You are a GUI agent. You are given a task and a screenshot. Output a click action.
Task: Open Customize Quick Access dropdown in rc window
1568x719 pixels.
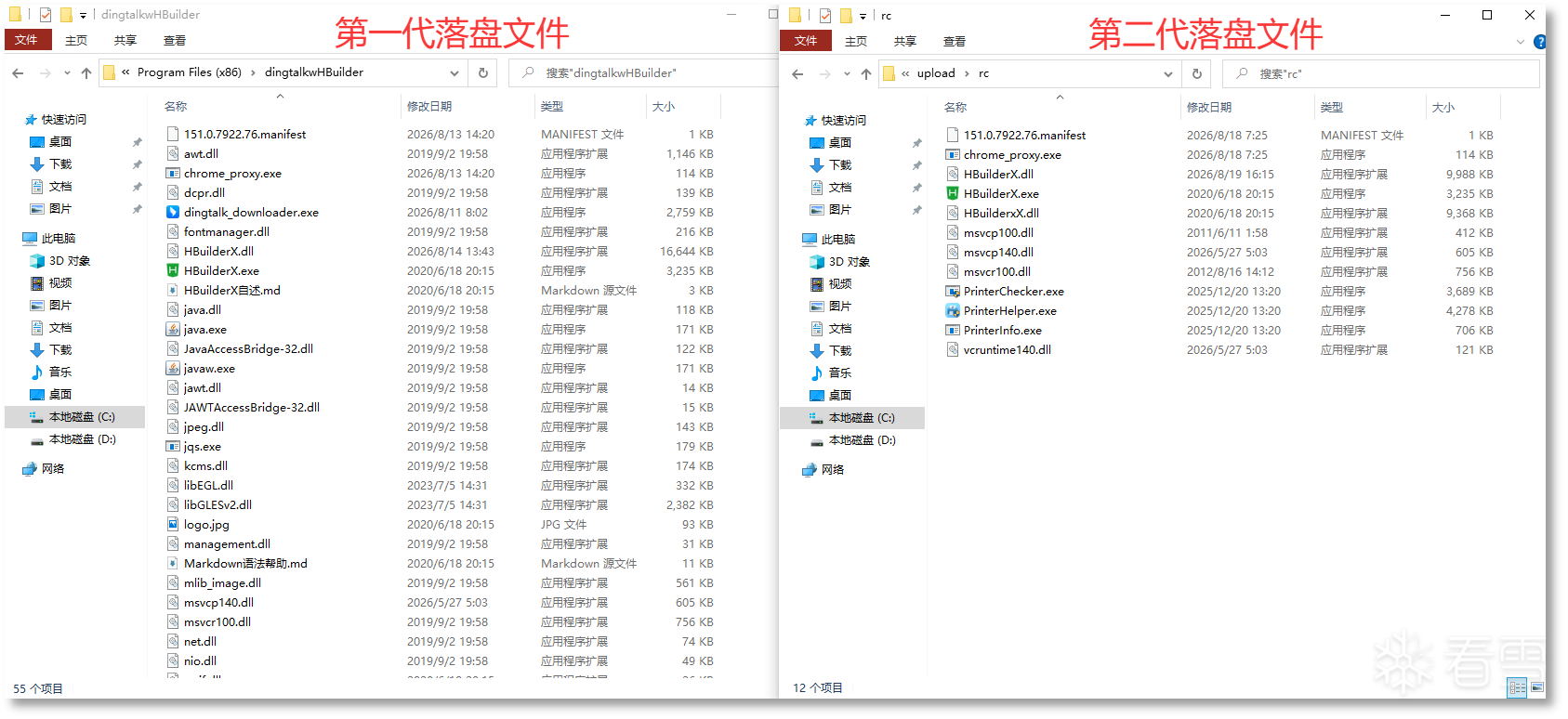point(863,16)
